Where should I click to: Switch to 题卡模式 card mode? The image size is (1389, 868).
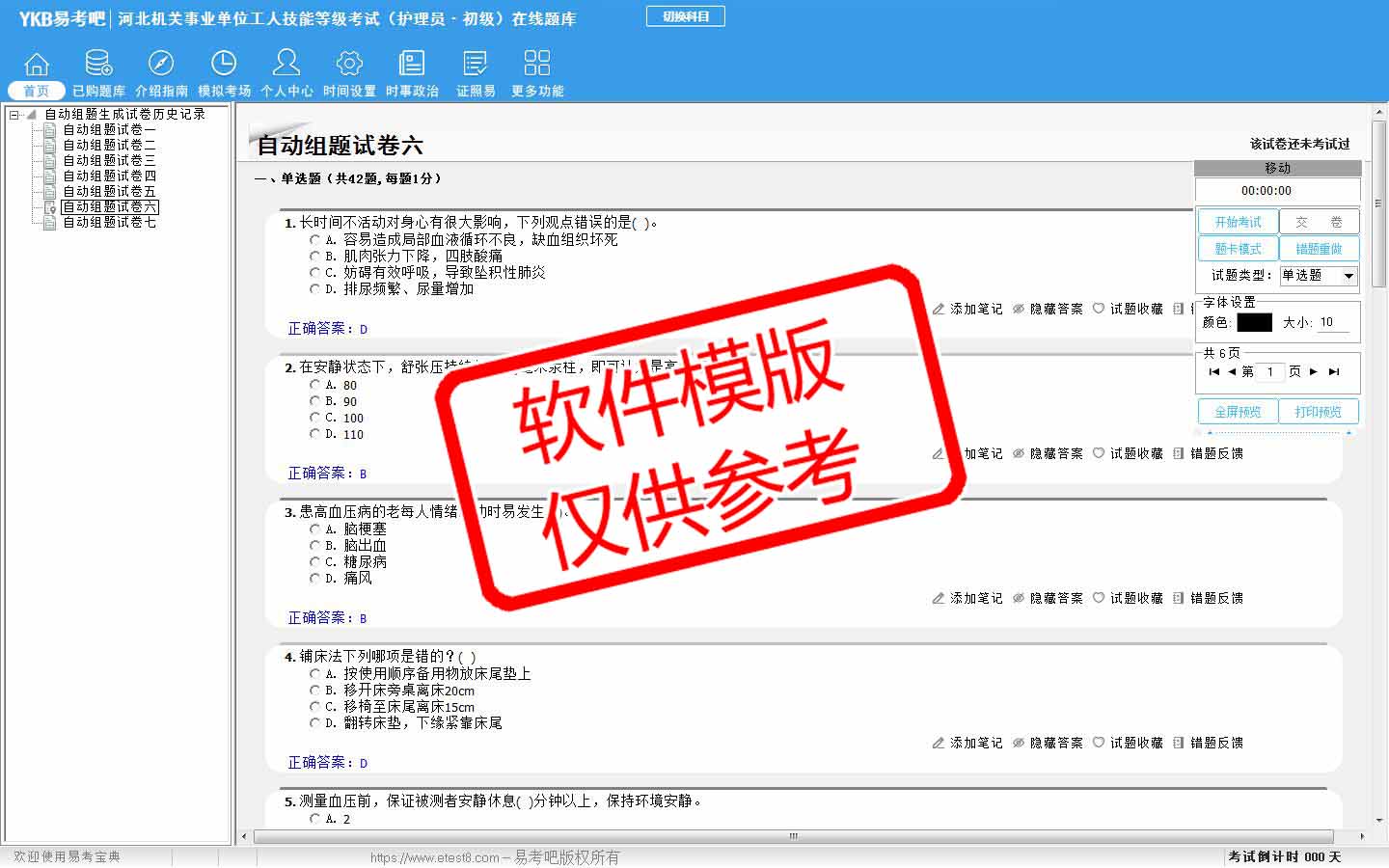[1238, 249]
